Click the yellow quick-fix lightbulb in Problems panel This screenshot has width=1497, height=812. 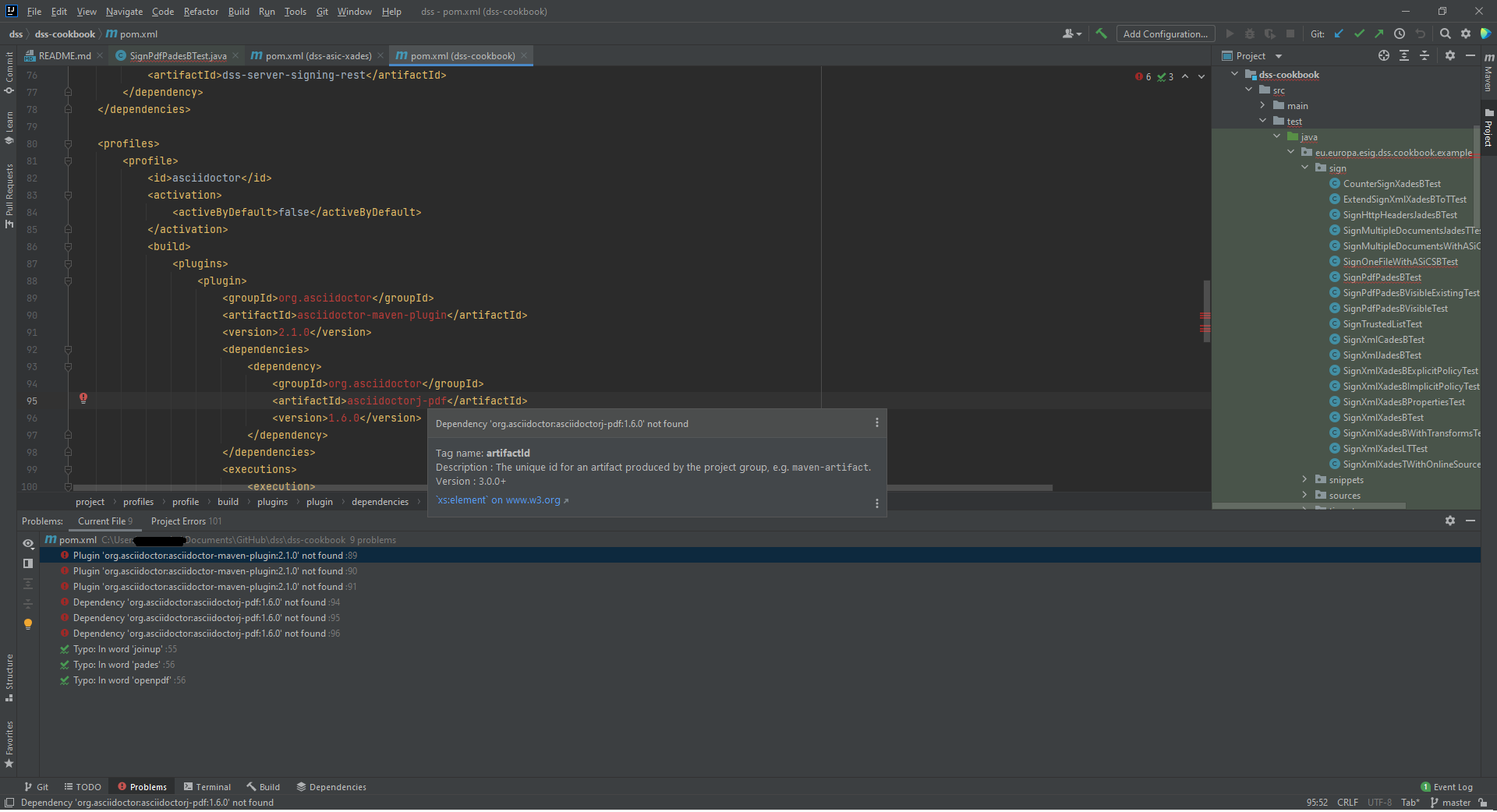pos(28,624)
